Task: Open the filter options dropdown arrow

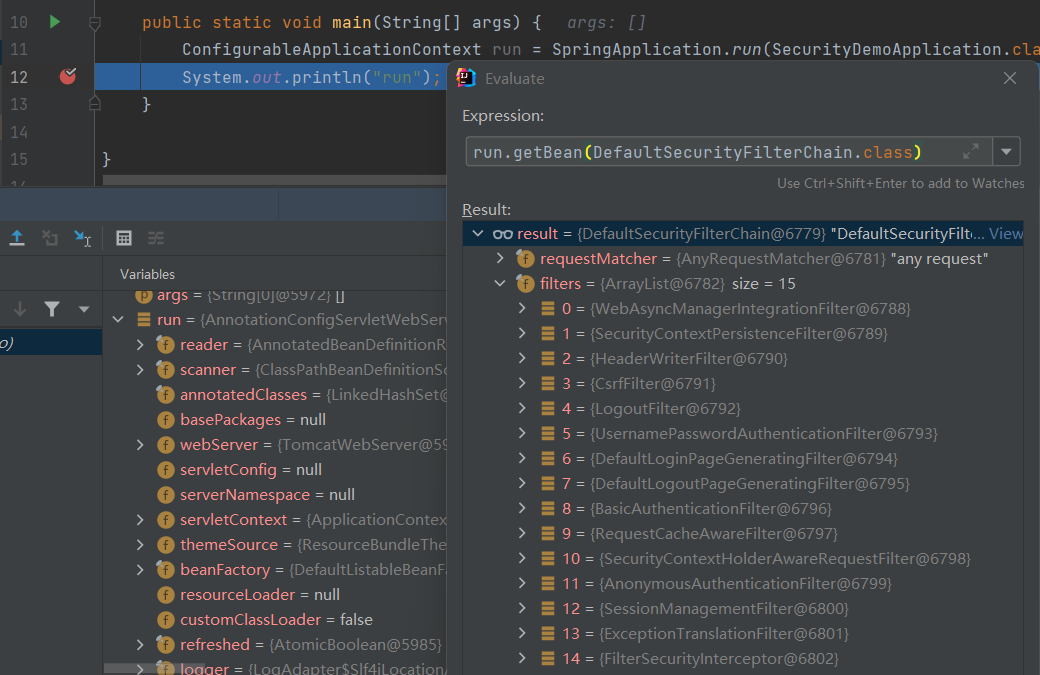Action: pyautogui.click(x=84, y=309)
